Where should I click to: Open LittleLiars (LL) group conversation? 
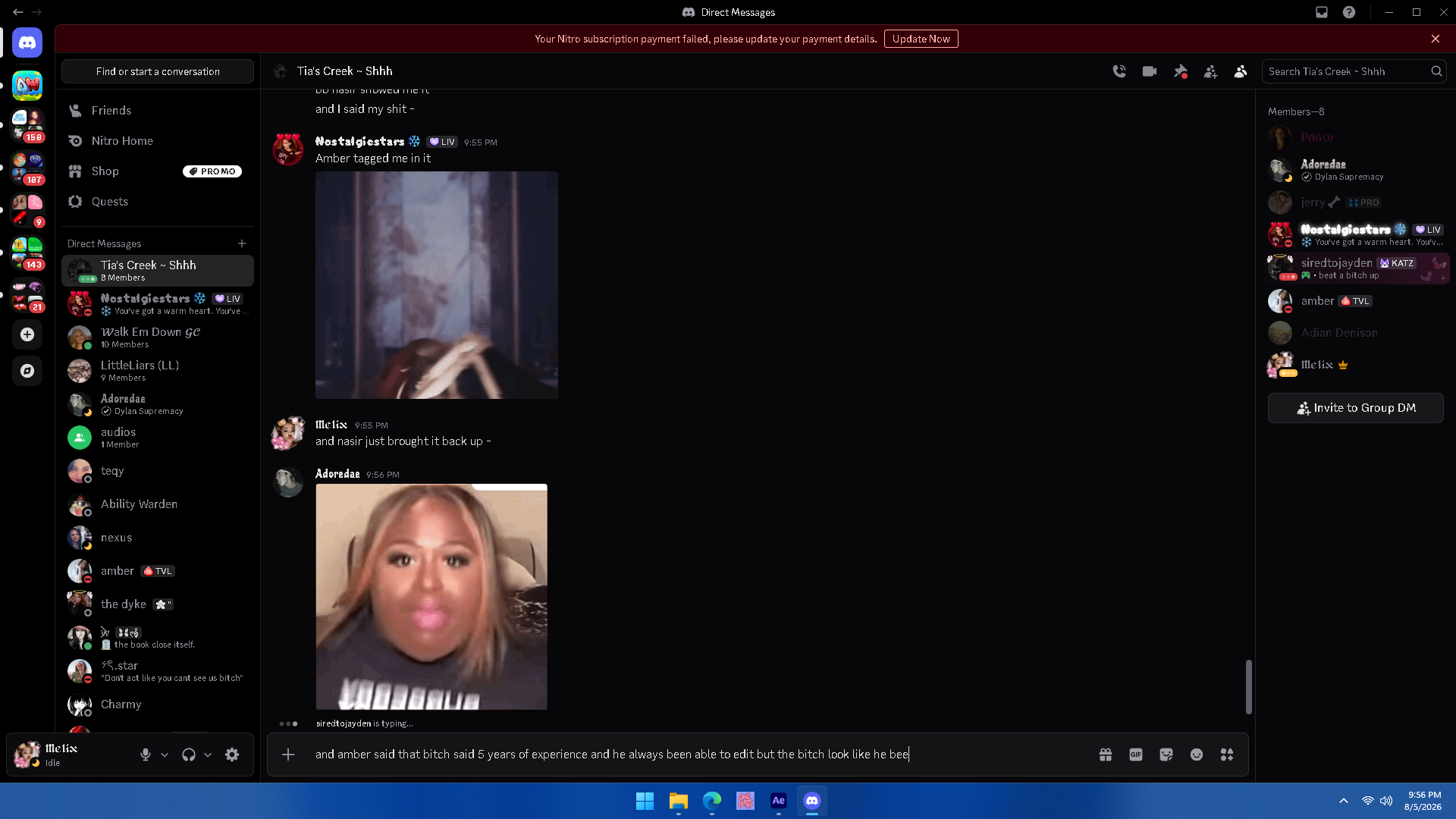pyautogui.click(x=158, y=371)
